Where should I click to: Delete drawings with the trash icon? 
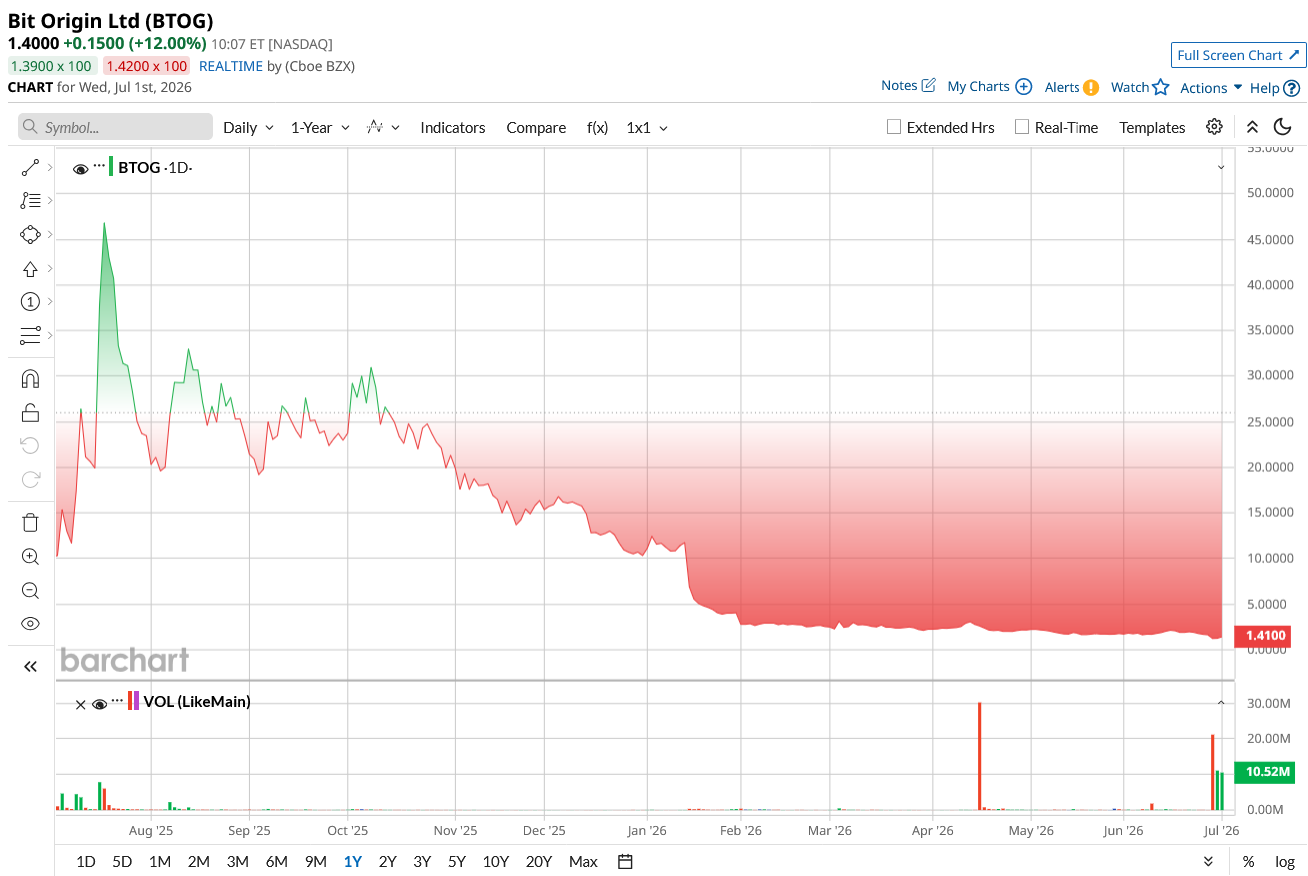(x=30, y=522)
